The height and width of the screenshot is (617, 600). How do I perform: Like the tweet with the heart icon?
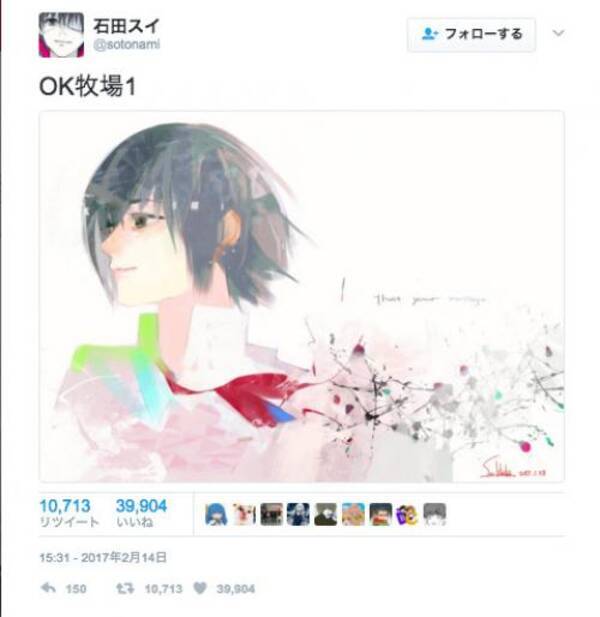tap(200, 588)
